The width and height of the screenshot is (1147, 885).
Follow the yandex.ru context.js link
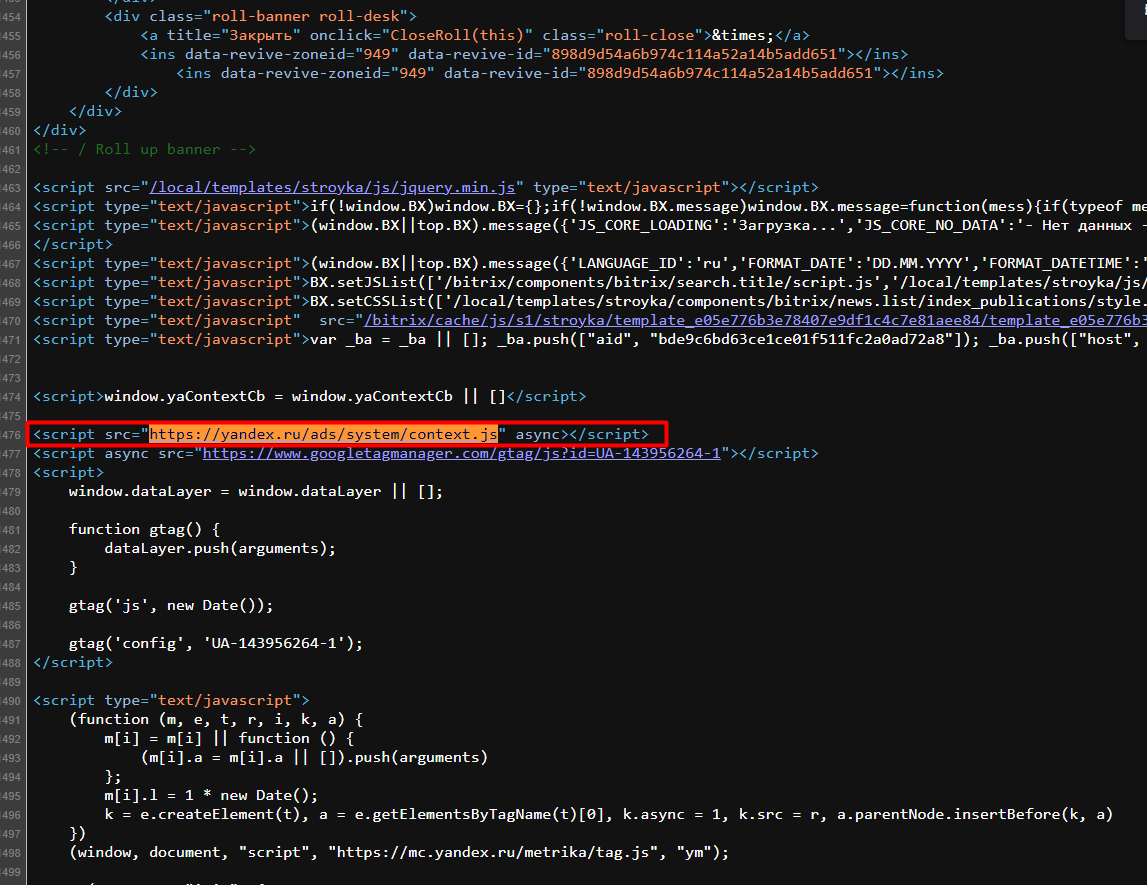pyautogui.click(x=323, y=434)
